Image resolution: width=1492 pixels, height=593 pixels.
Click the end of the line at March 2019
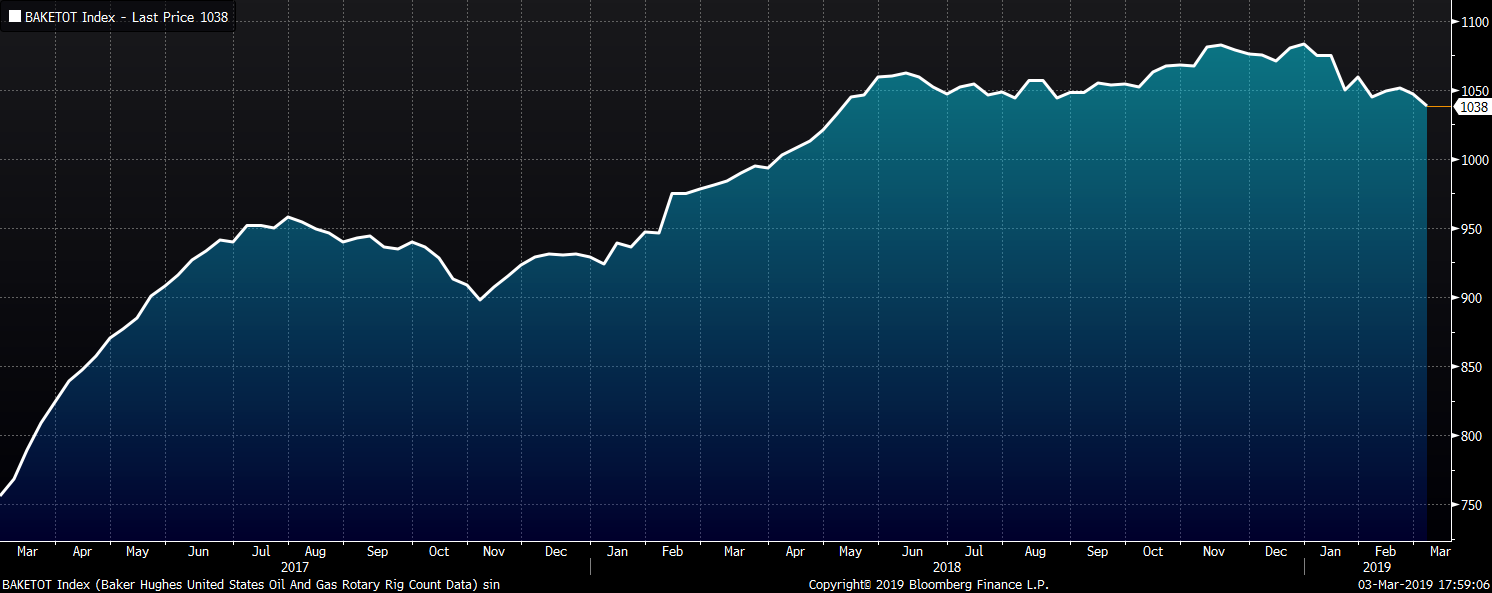coord(1426,106)
